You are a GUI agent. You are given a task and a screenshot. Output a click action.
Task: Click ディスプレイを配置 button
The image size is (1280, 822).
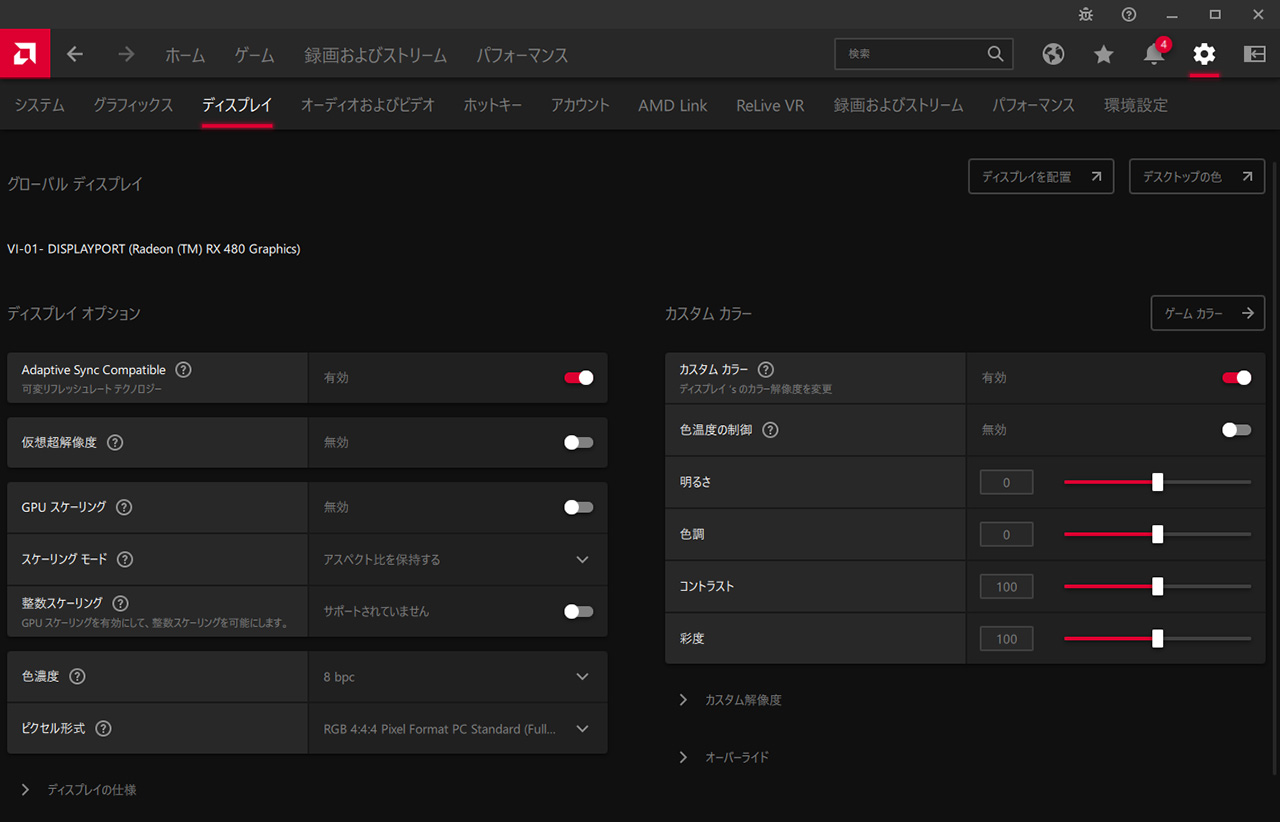tap(1041, 176)
